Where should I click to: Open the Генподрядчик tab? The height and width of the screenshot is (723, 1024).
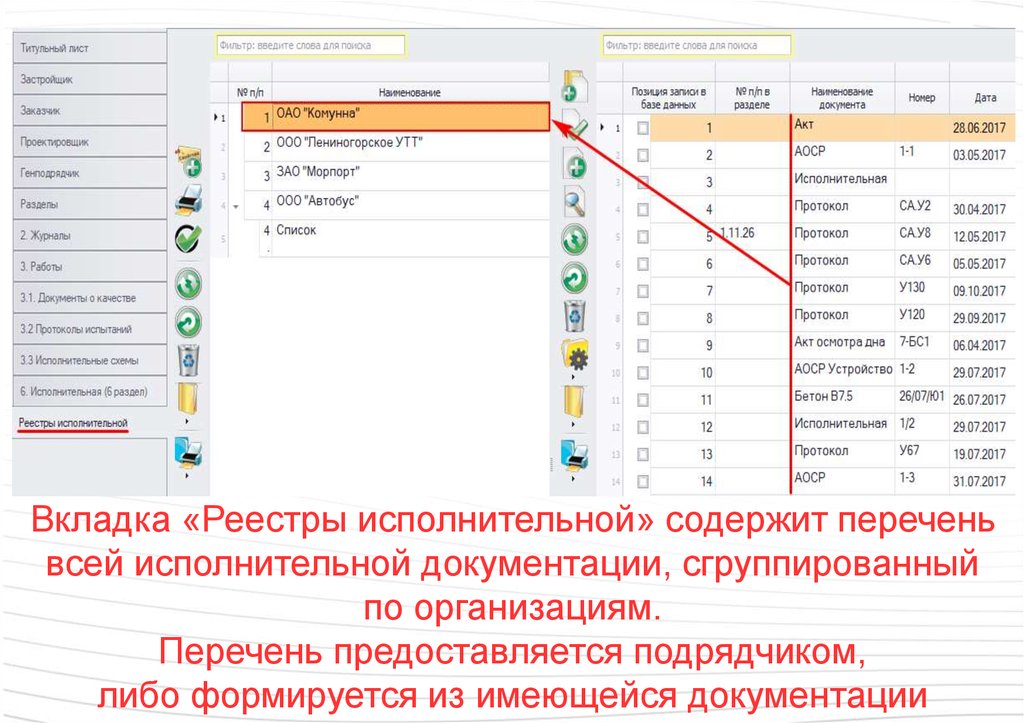90,173
